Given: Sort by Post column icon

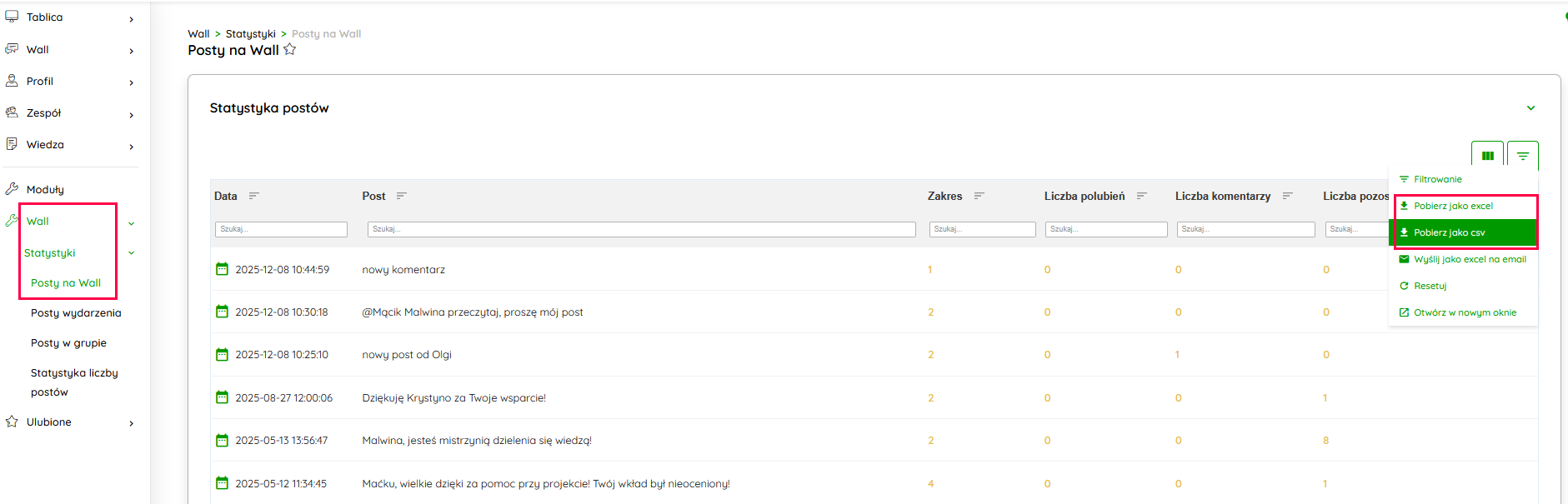Looking at the screenshot, I should pos(402,196).
